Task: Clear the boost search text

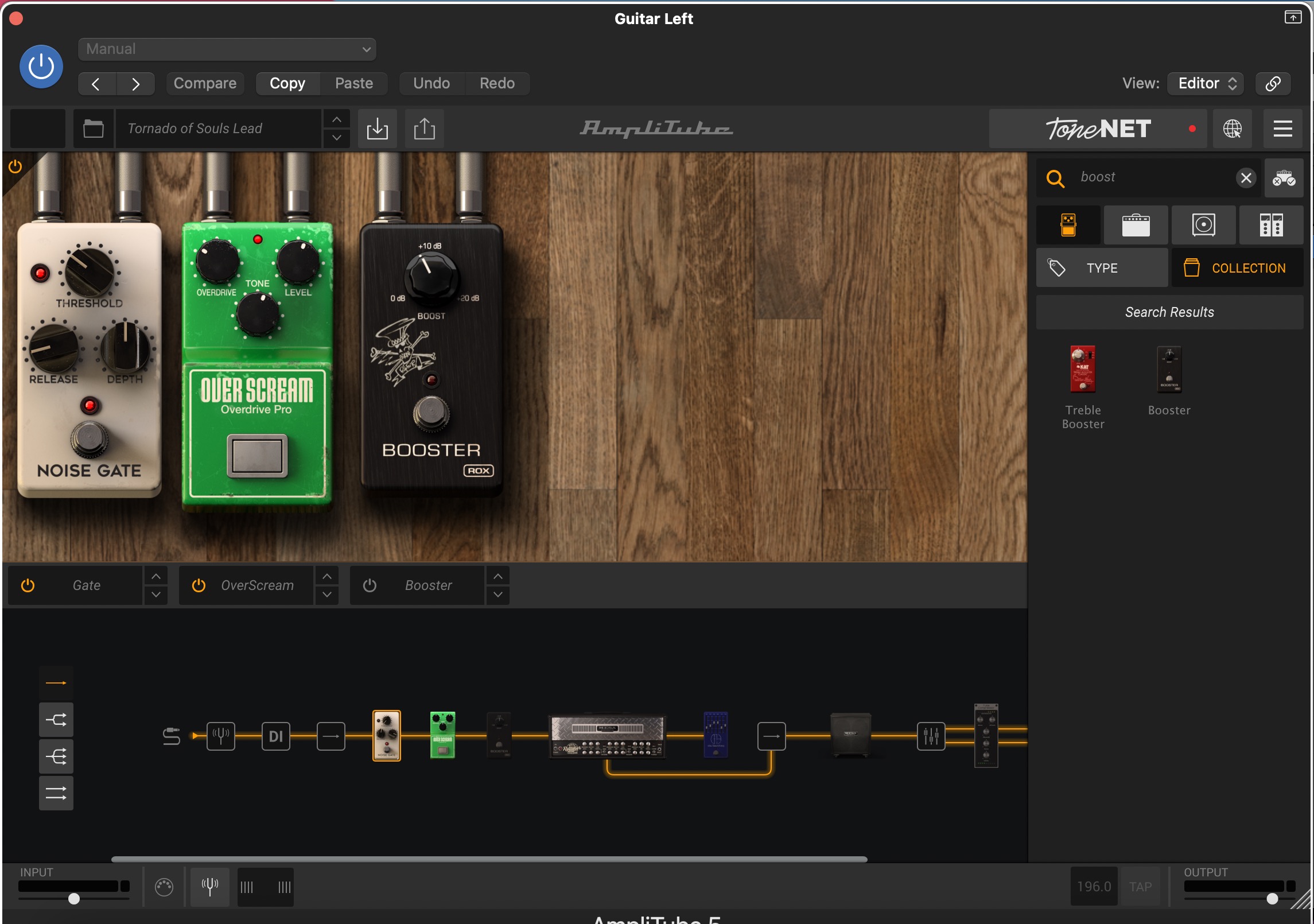Action: tap(1246, 178)
